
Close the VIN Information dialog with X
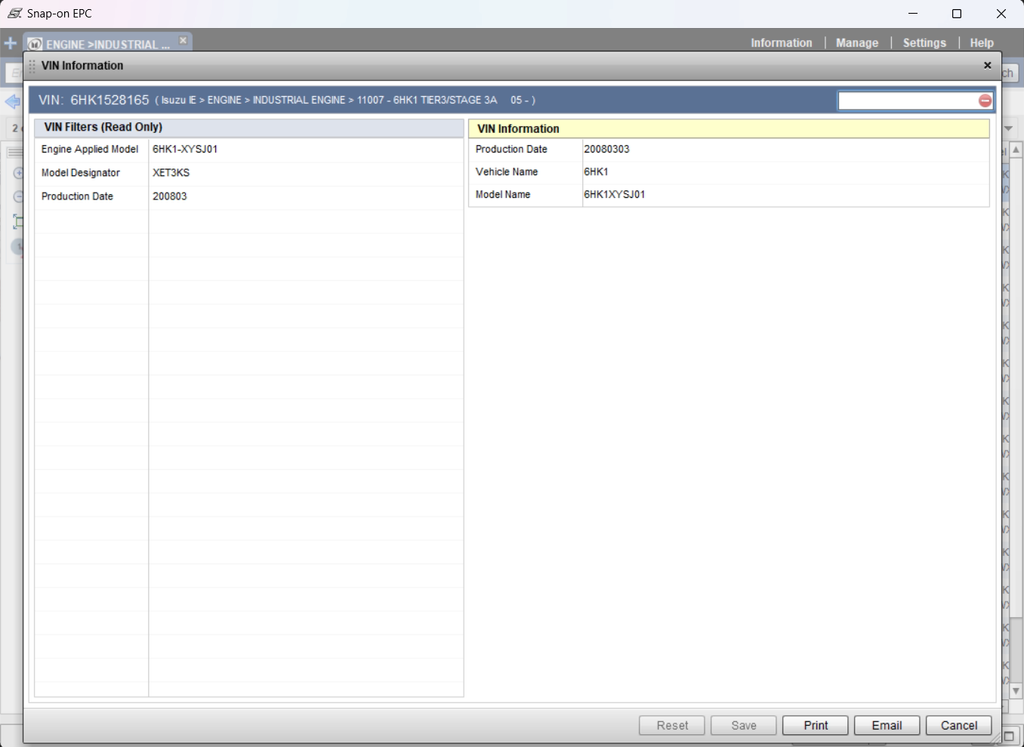coord(987,66)
